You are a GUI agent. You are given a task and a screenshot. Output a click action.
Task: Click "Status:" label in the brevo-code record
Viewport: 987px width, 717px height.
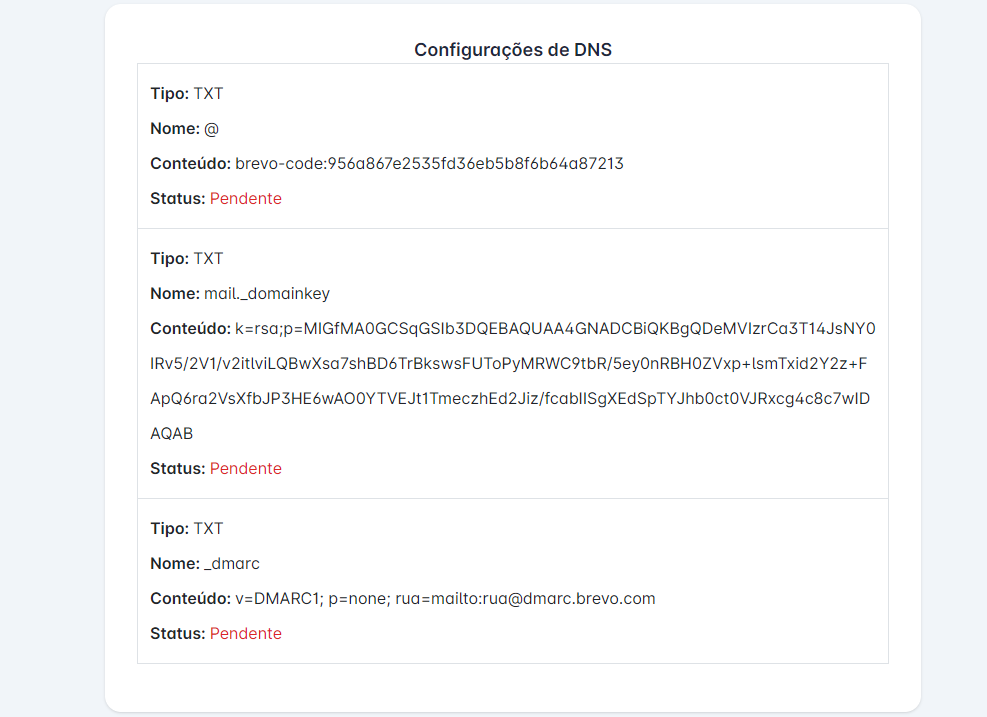click(178, 198)
